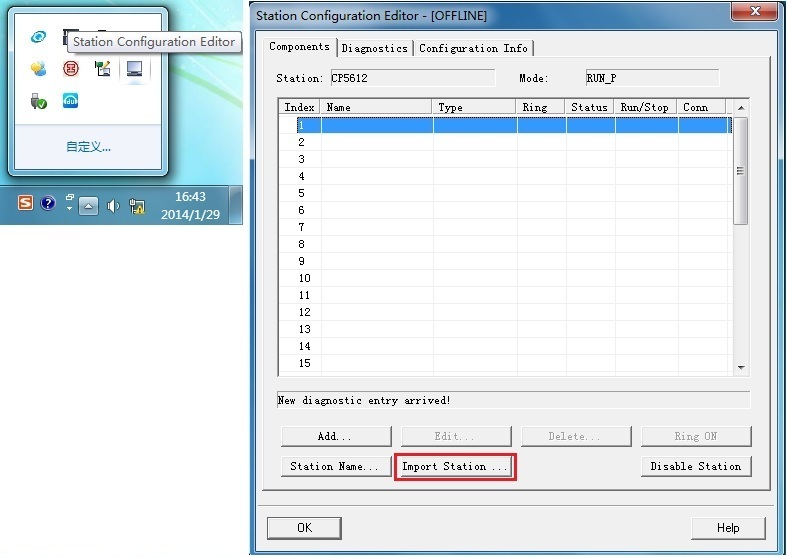Image resolution: width=787 pixels, height=558 pixels.
Task: Click the Status column header
Action: pyautogui.click(x=589, y=107)
